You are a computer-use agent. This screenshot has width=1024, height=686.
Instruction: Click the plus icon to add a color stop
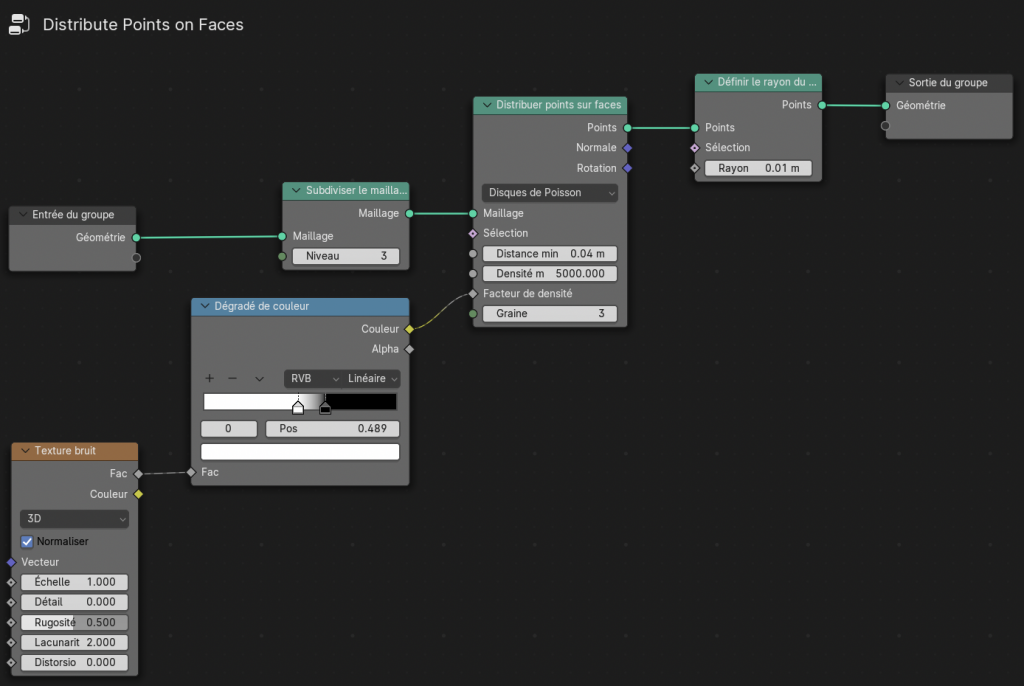[210, 379]
